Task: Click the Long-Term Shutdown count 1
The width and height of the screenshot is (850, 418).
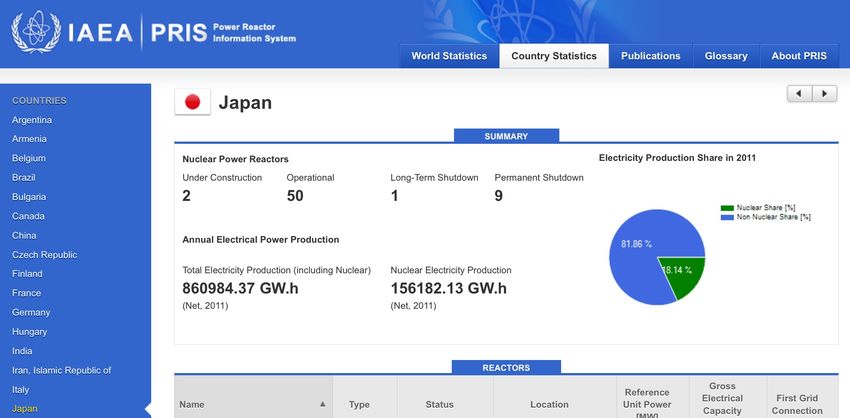Action: pyautogui.click(x=394, y=196)
